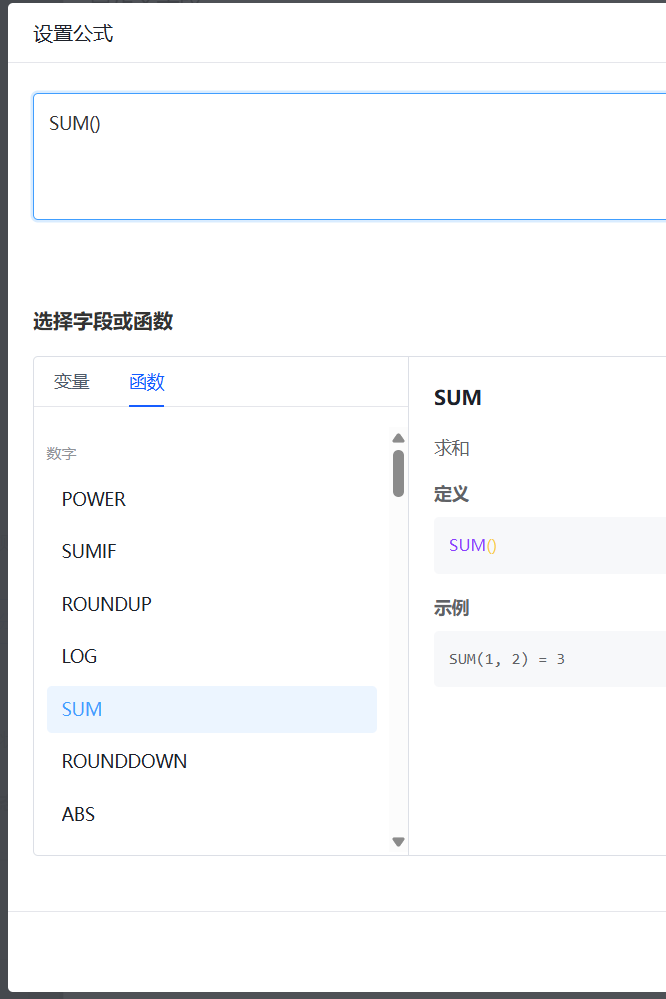This screenshot has width=666, height=999.
Task: Click the 求和 description text
Action: click(452, 448)
